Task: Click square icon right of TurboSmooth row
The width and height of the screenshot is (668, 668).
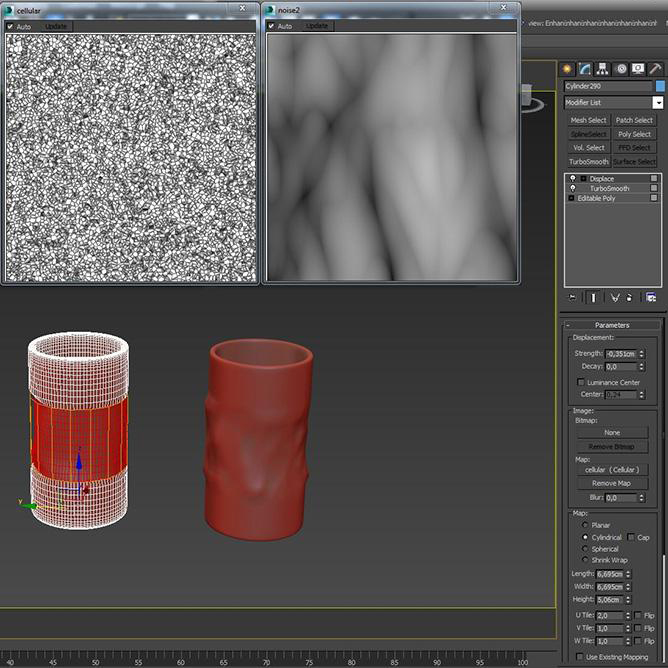Action: click(x=654, y=188)
